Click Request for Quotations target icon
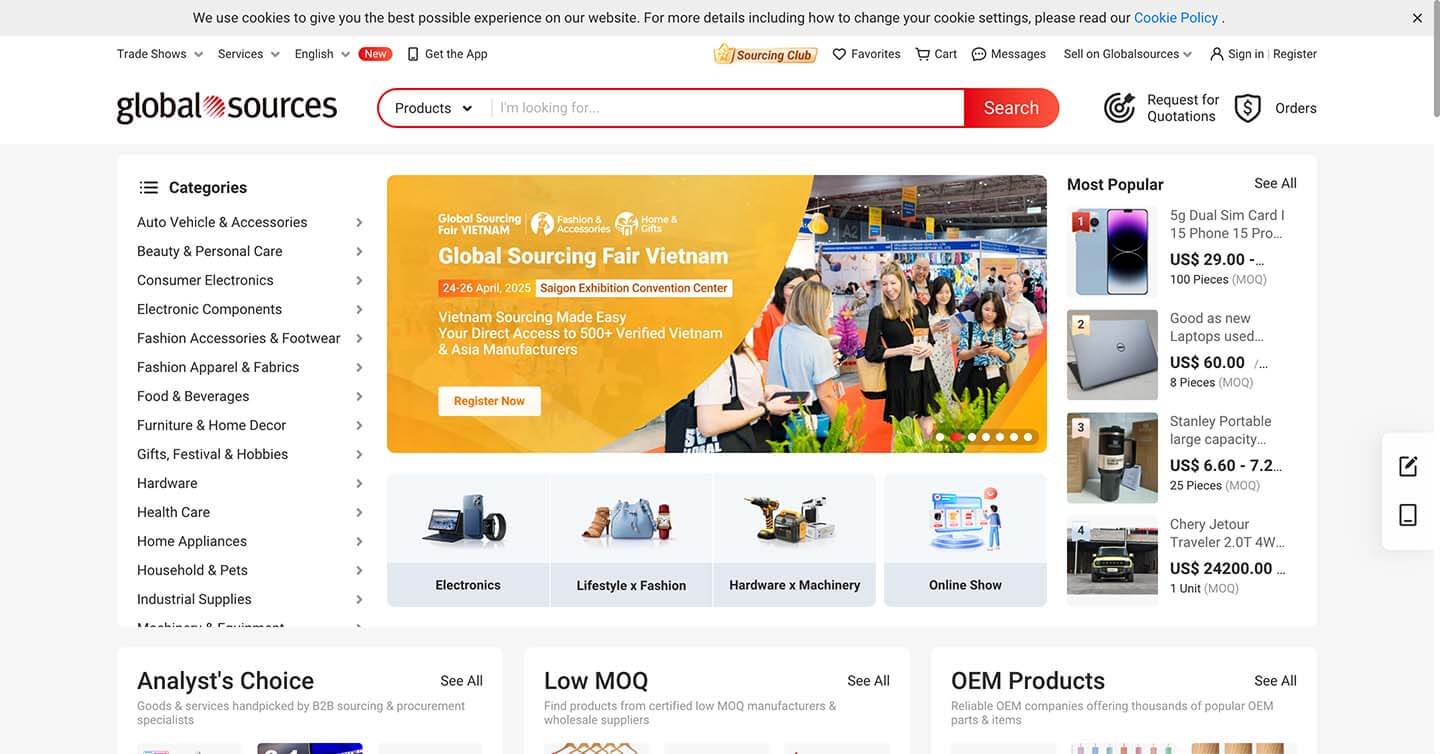Viewport: 1440px width, 754px height. (1120, 108)
